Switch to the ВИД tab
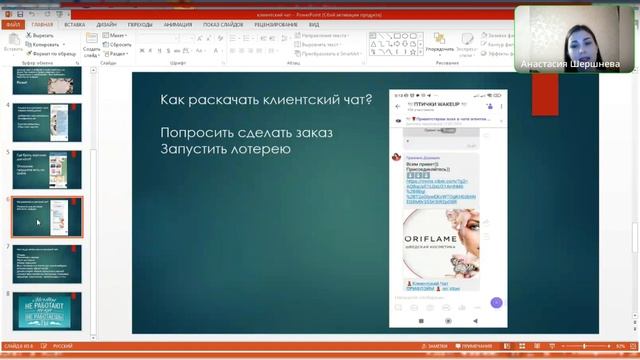Image resolution: width=640 pixels, height=360 pixels. 314,24
